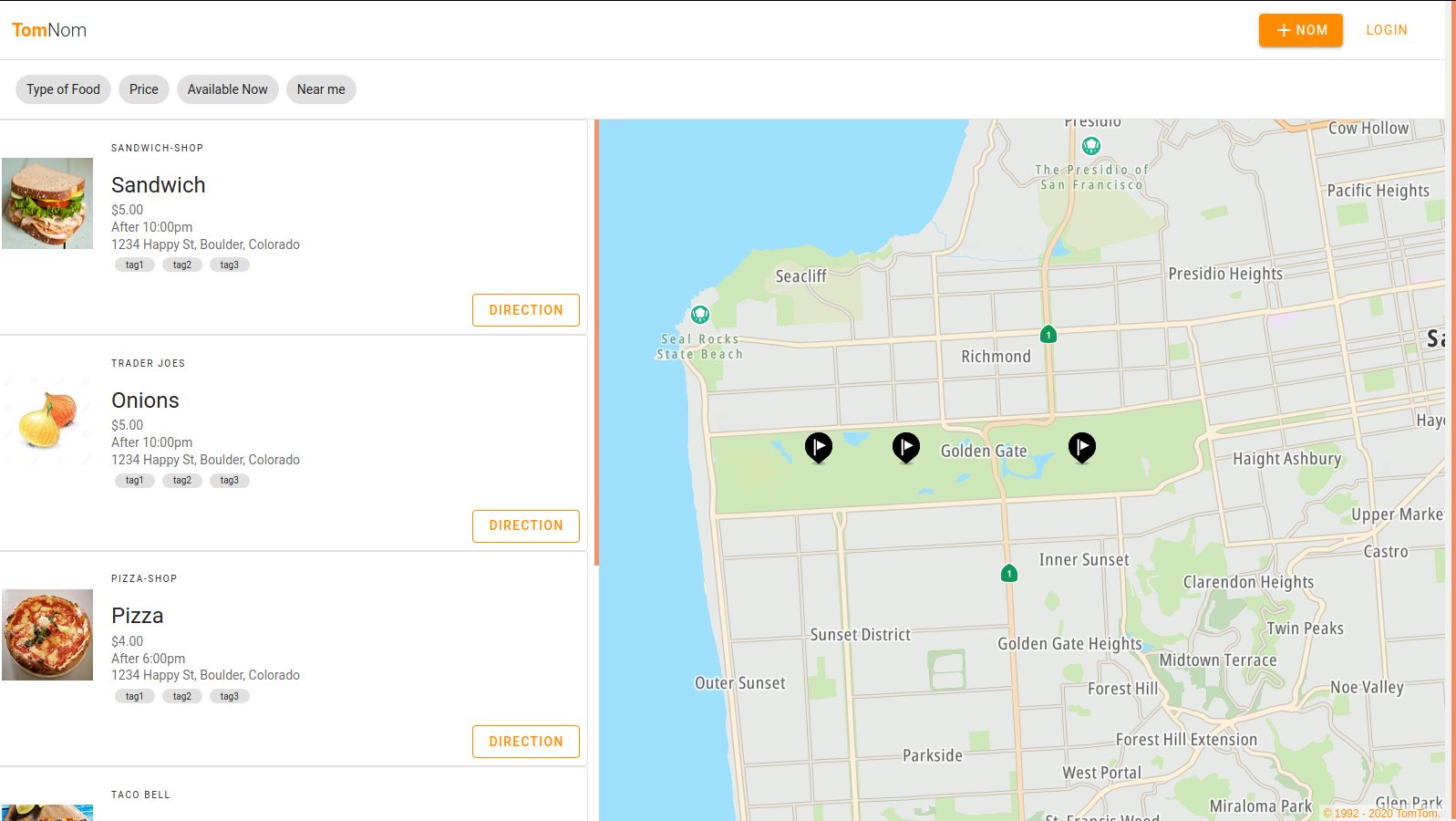Click the westernmost black flag map marker
1456x821 pixels.
[x=819, y=448]
